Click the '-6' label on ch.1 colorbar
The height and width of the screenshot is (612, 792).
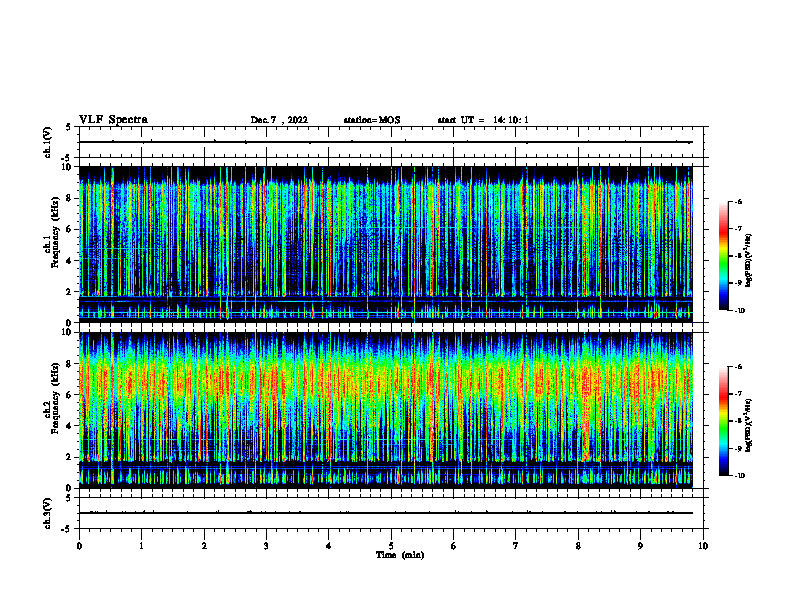738,202
